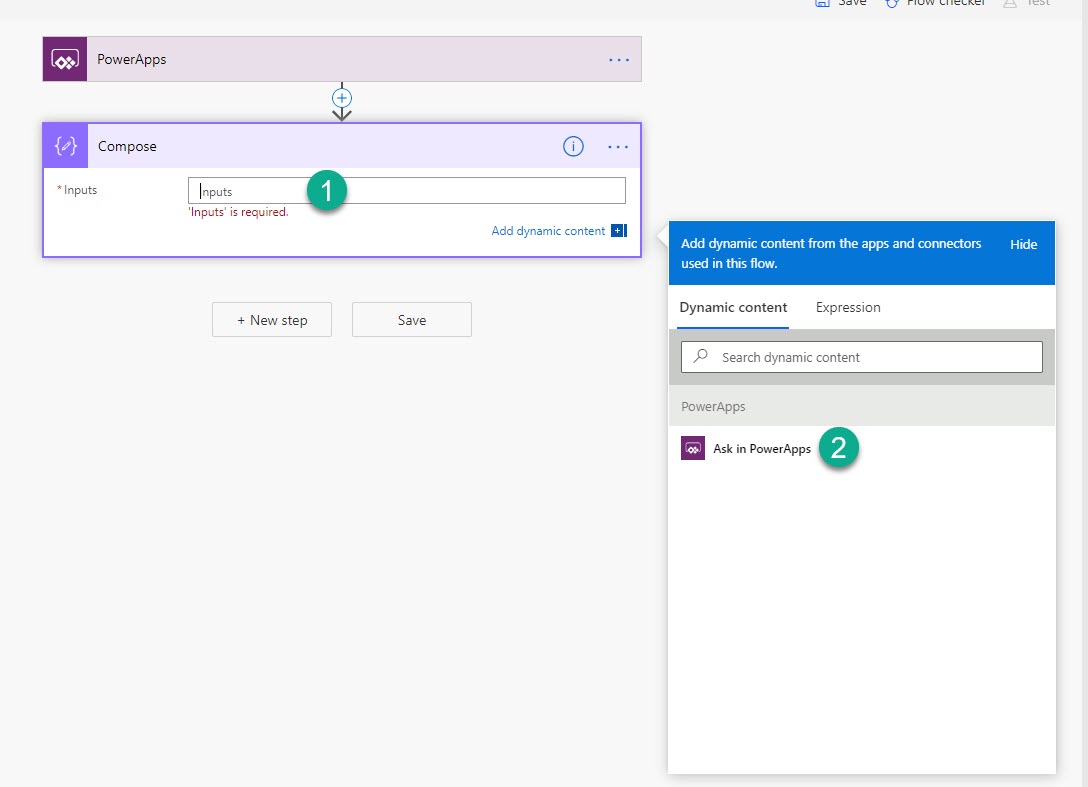Switch to the Expression tab

848,308
